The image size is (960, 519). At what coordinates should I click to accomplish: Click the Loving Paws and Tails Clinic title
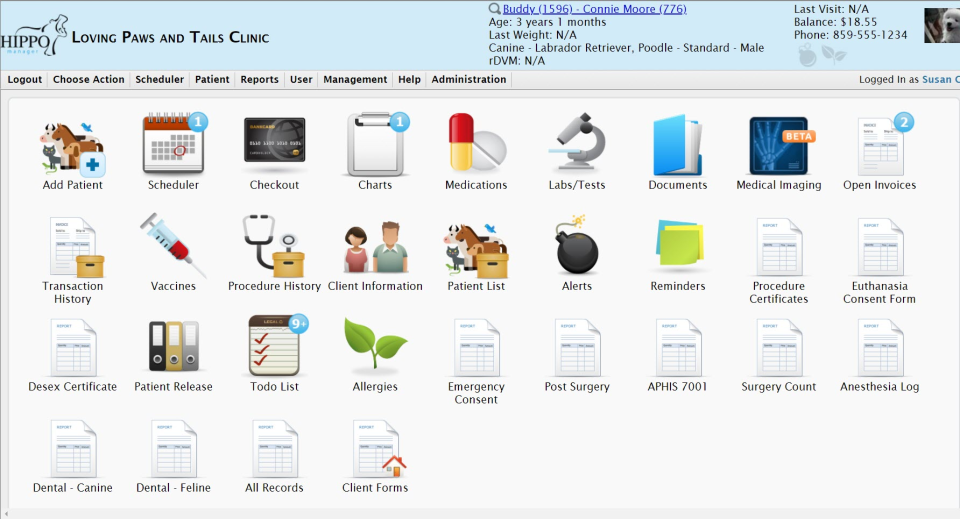pyautogui.click(x=170, y=37)
